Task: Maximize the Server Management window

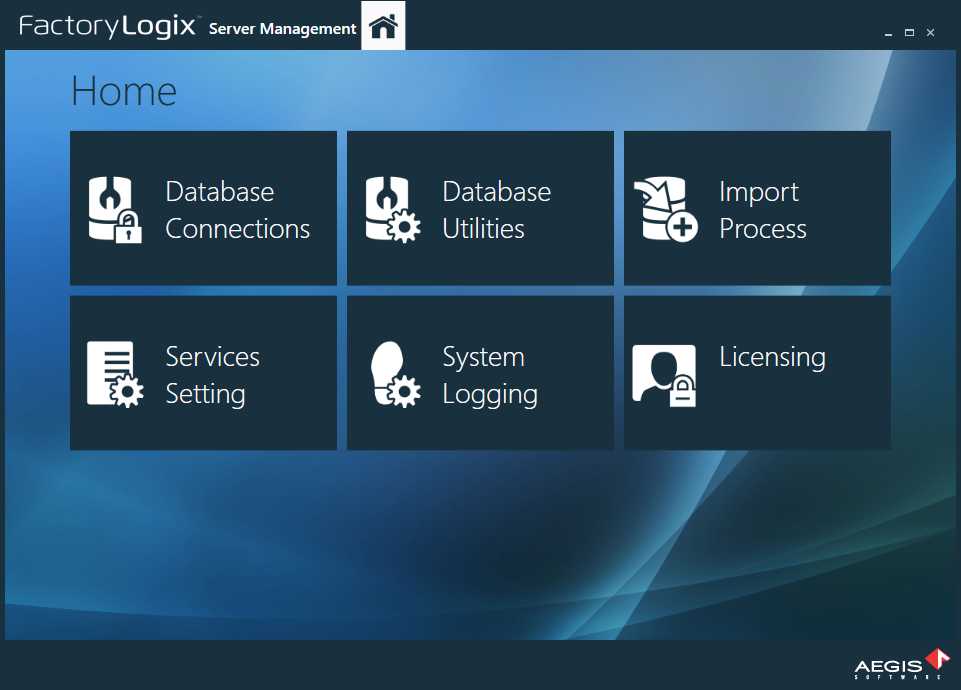Action: click(x=909, y=32)
